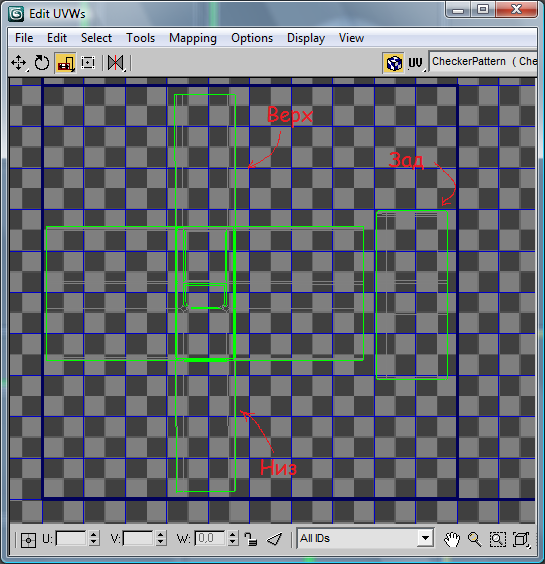The image size is (545, 564).
Task: Select the Rotate tool icon
Action: click(42, 63)
